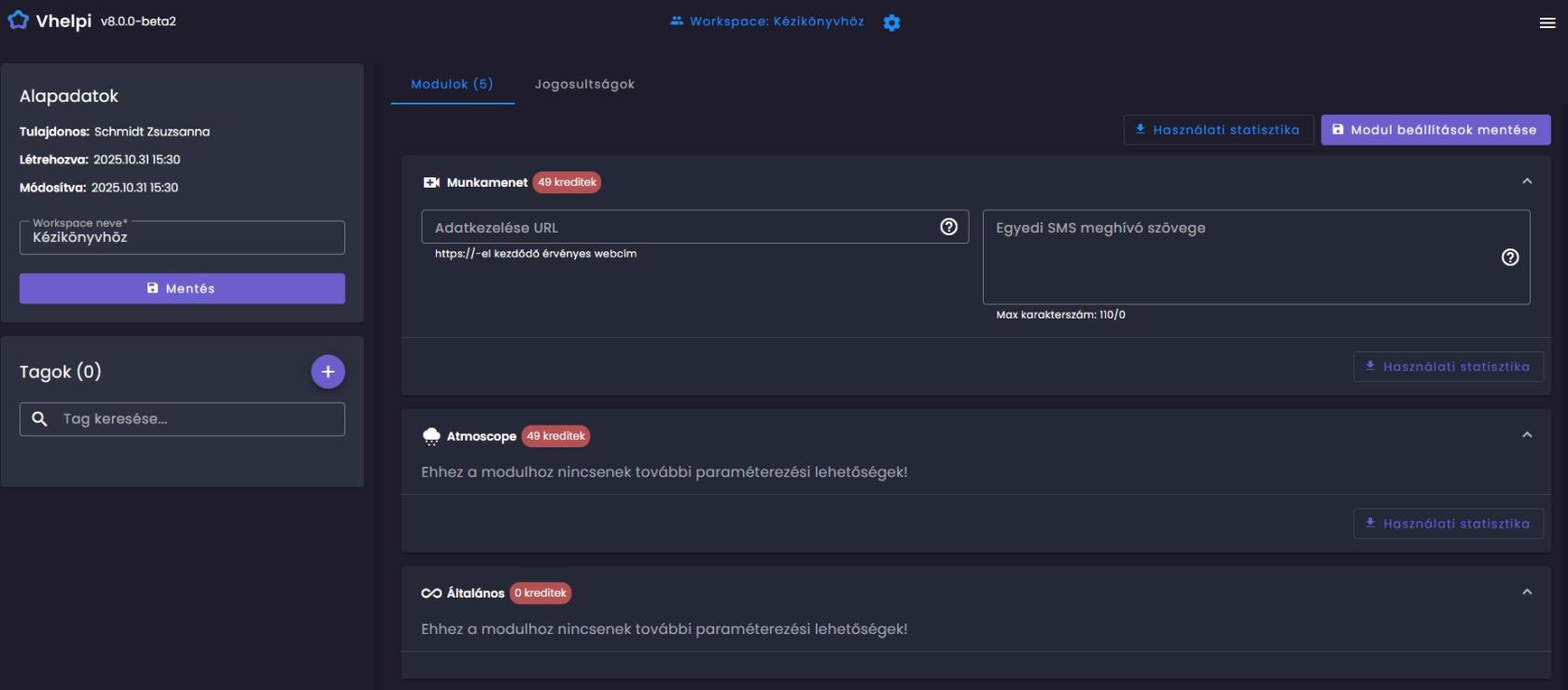Collapse the Általános module panel
Screen dimensions: 1568x690
click(x=1527, y=592)
